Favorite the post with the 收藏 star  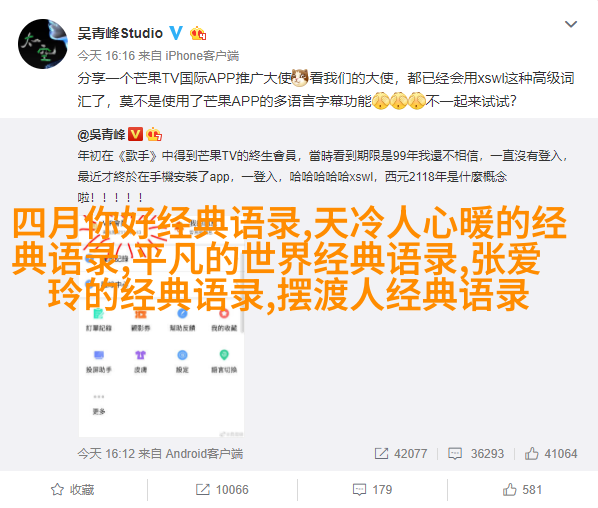click(72, 489)
